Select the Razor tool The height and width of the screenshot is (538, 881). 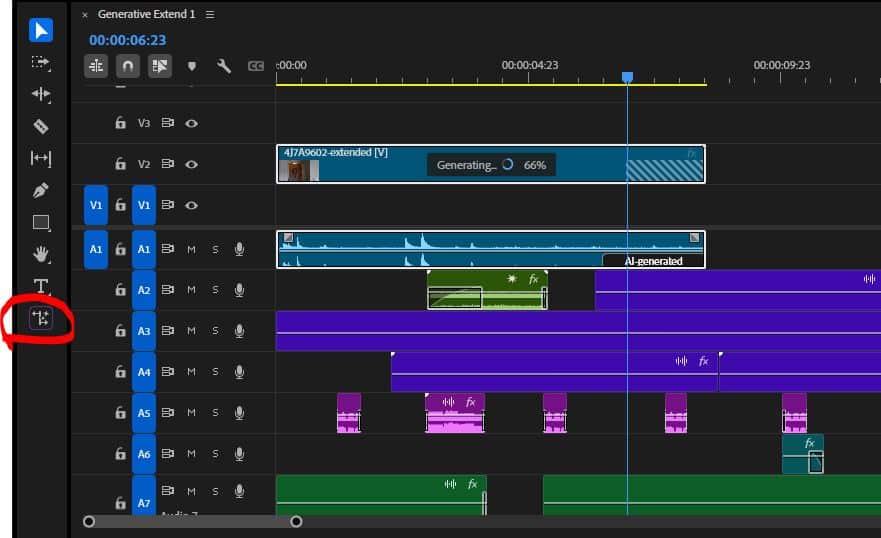(40, 126)
